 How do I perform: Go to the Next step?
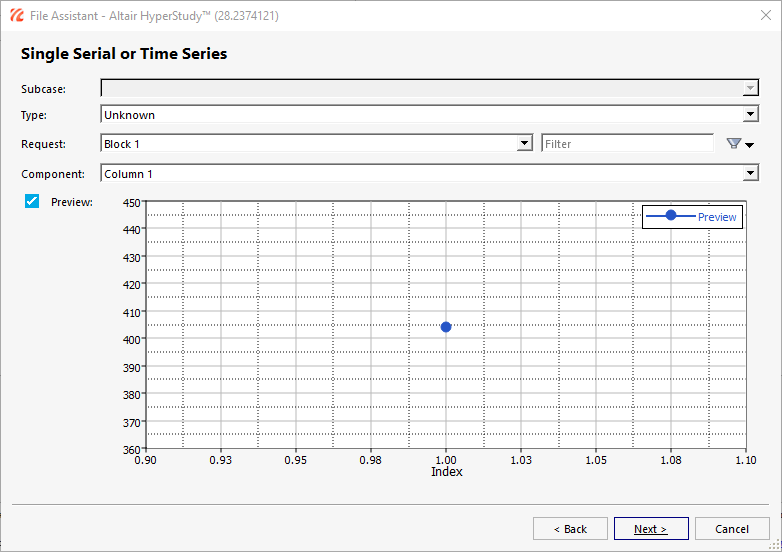(651, 529)
